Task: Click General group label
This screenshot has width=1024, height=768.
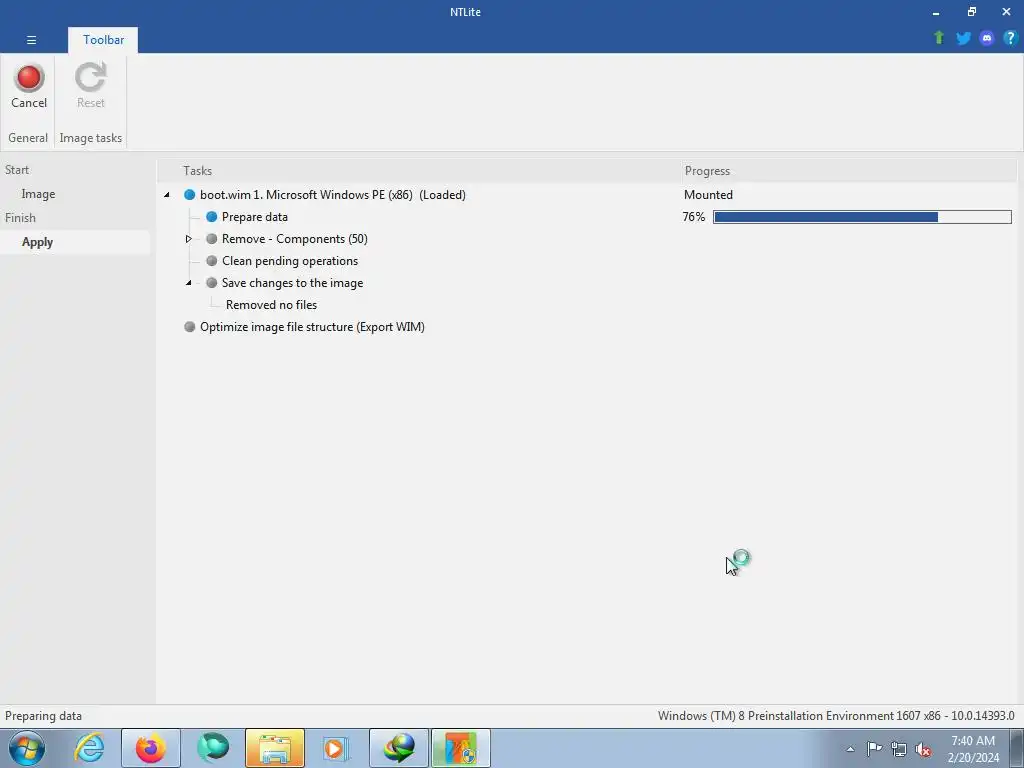Action: pyautogui.click(x=28, y=138)
